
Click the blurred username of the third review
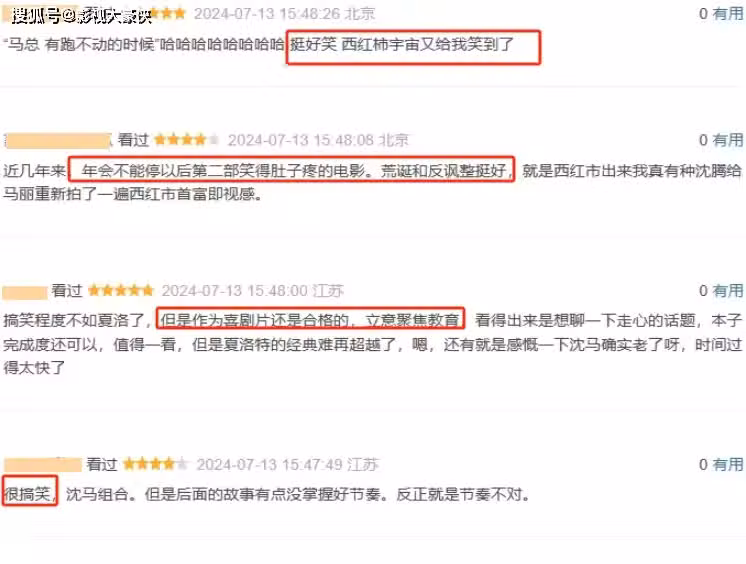[25, 291]
